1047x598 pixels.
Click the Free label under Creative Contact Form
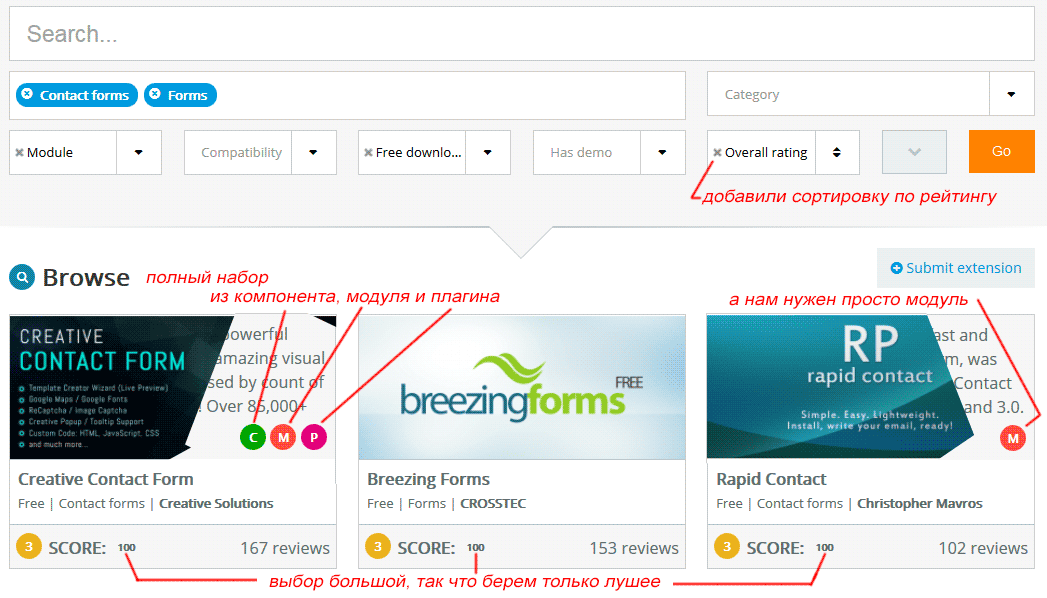coord(31,503)
